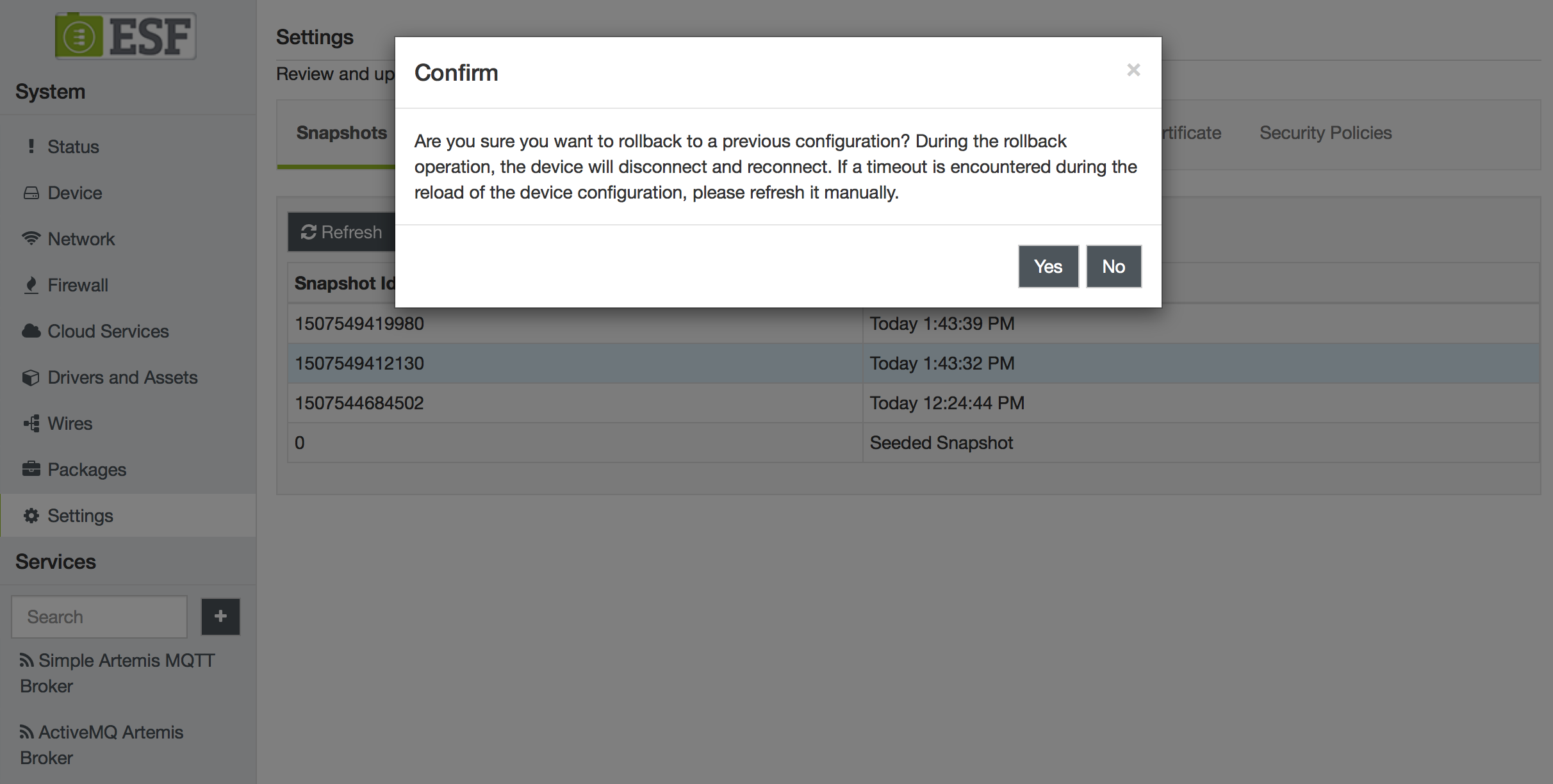The image size is (1553, 784).
Task: Go to Packages page
Action: click(128, 470)
